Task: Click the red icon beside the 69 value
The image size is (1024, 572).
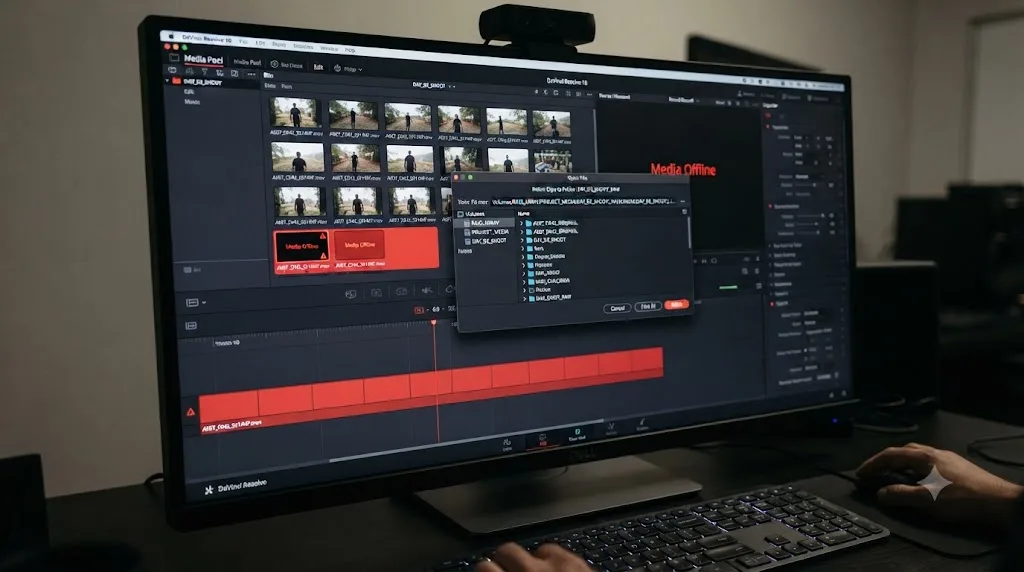Action: (419, 310)
